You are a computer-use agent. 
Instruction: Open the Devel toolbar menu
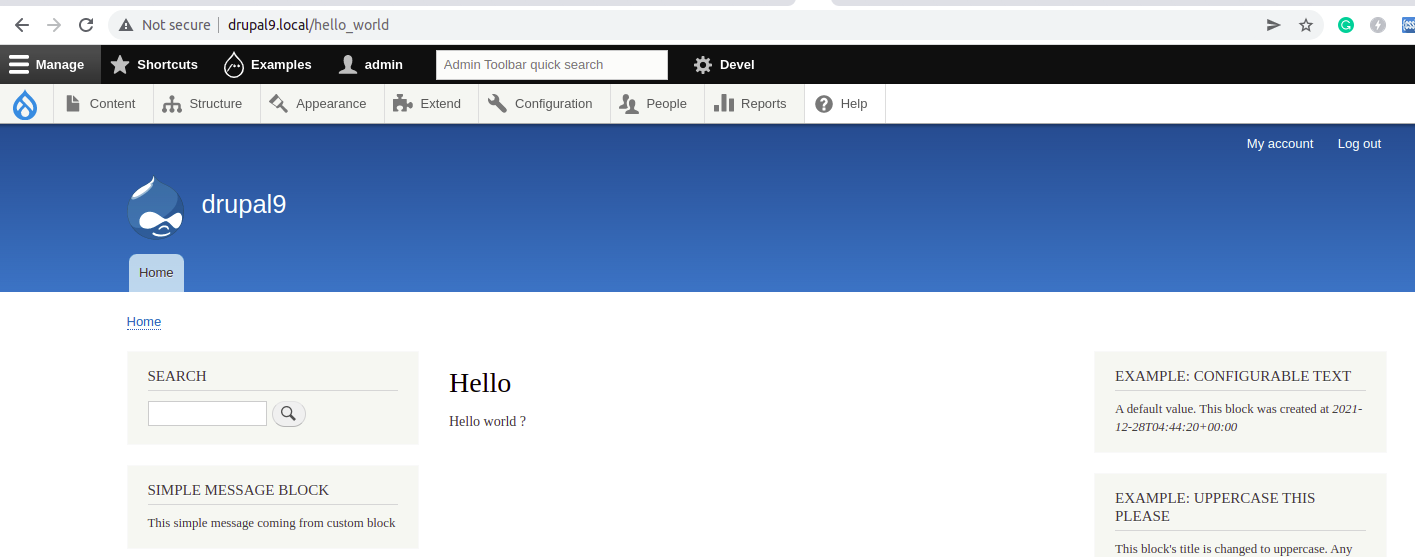pyautogui.click(x=724, y=64)
